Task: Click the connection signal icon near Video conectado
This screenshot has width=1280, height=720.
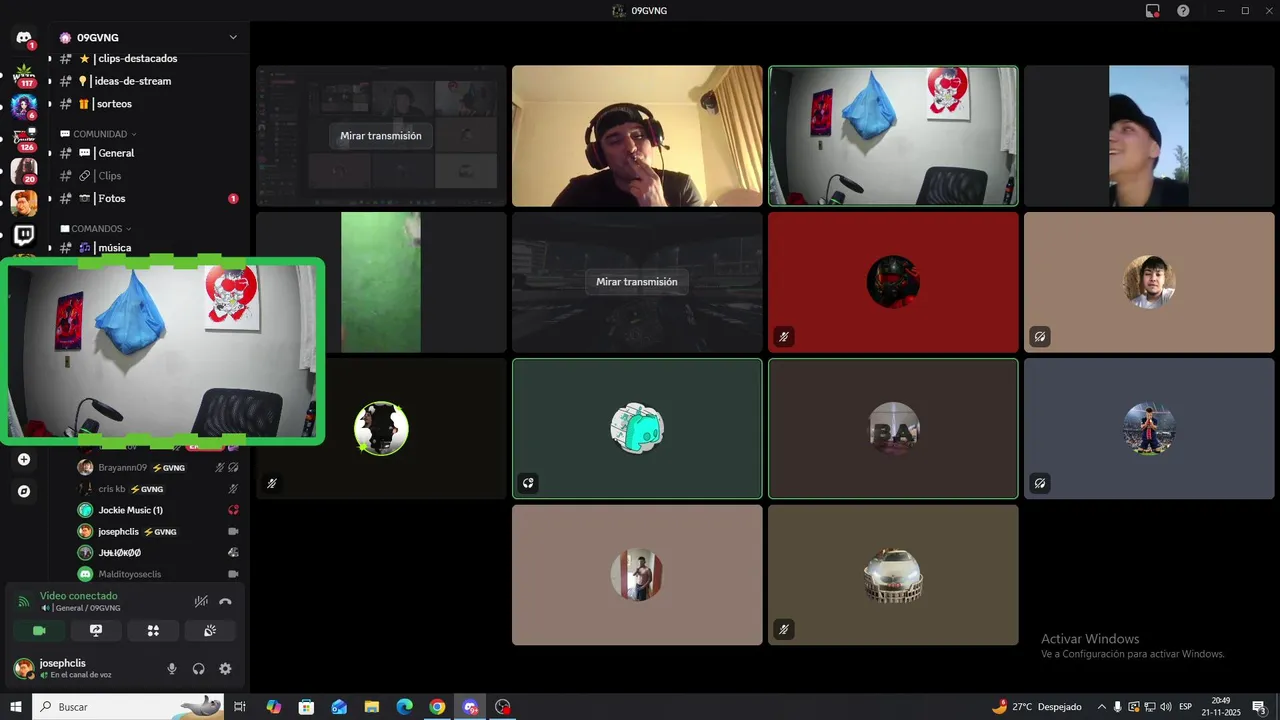Action: point(24,601)
